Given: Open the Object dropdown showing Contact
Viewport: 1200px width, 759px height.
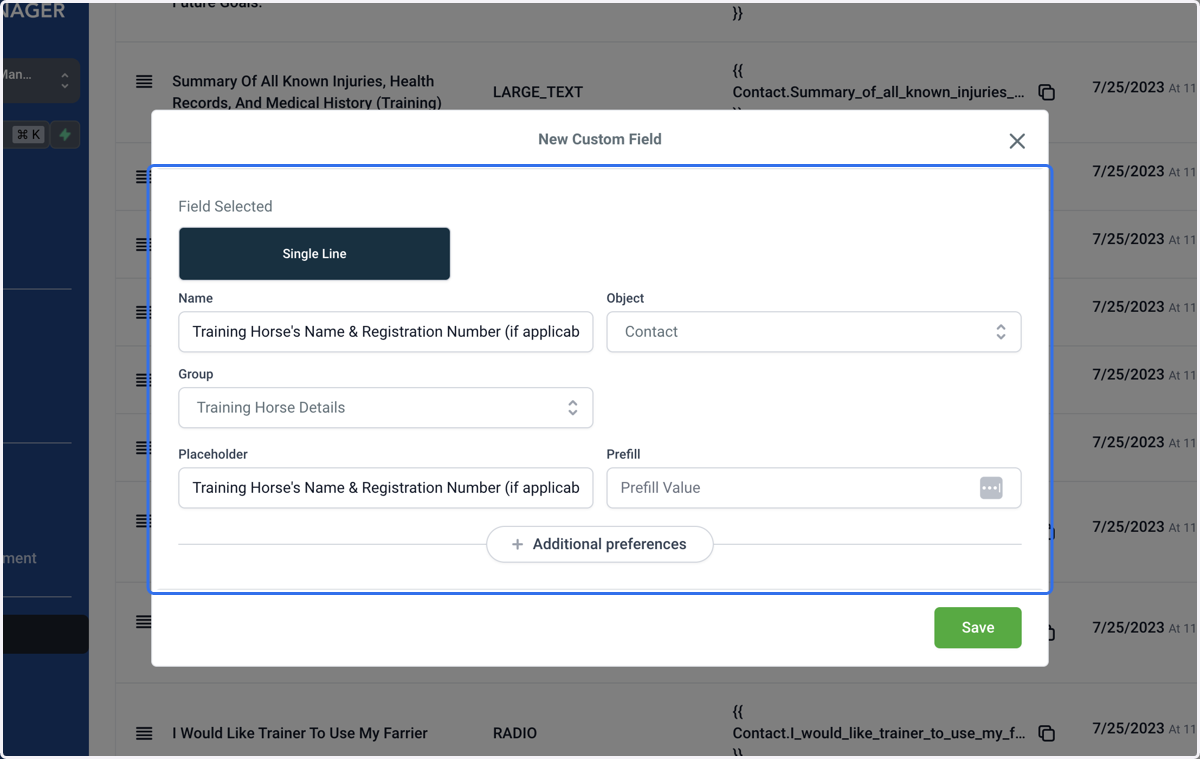Looking at the screenshot, I should coord(814,332).
